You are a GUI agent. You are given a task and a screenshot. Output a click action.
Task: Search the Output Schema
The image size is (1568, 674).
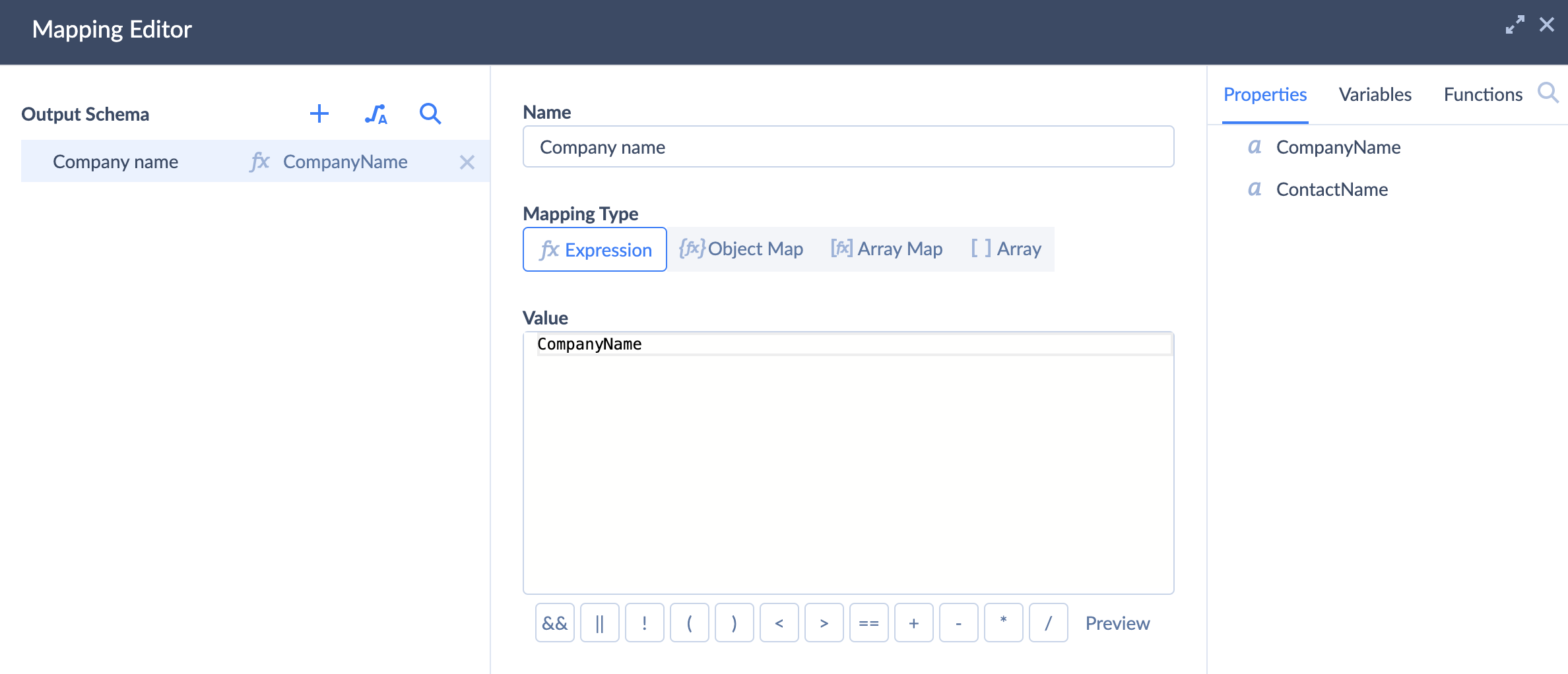(x=430, y=113)
